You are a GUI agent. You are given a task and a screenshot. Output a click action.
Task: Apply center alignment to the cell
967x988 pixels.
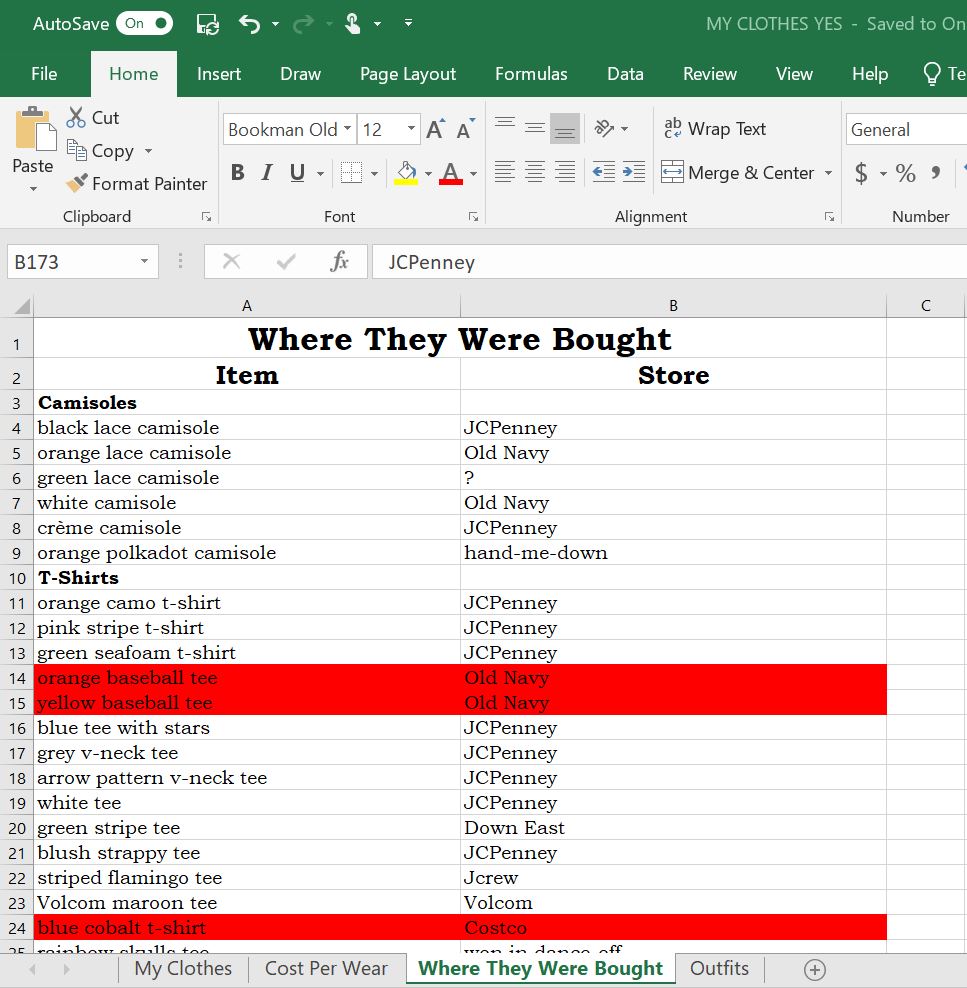coord(534,172)
